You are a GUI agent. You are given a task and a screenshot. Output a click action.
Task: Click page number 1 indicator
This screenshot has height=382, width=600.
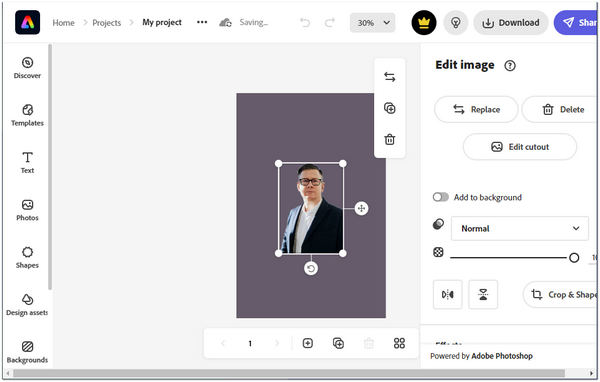[250, 343]
